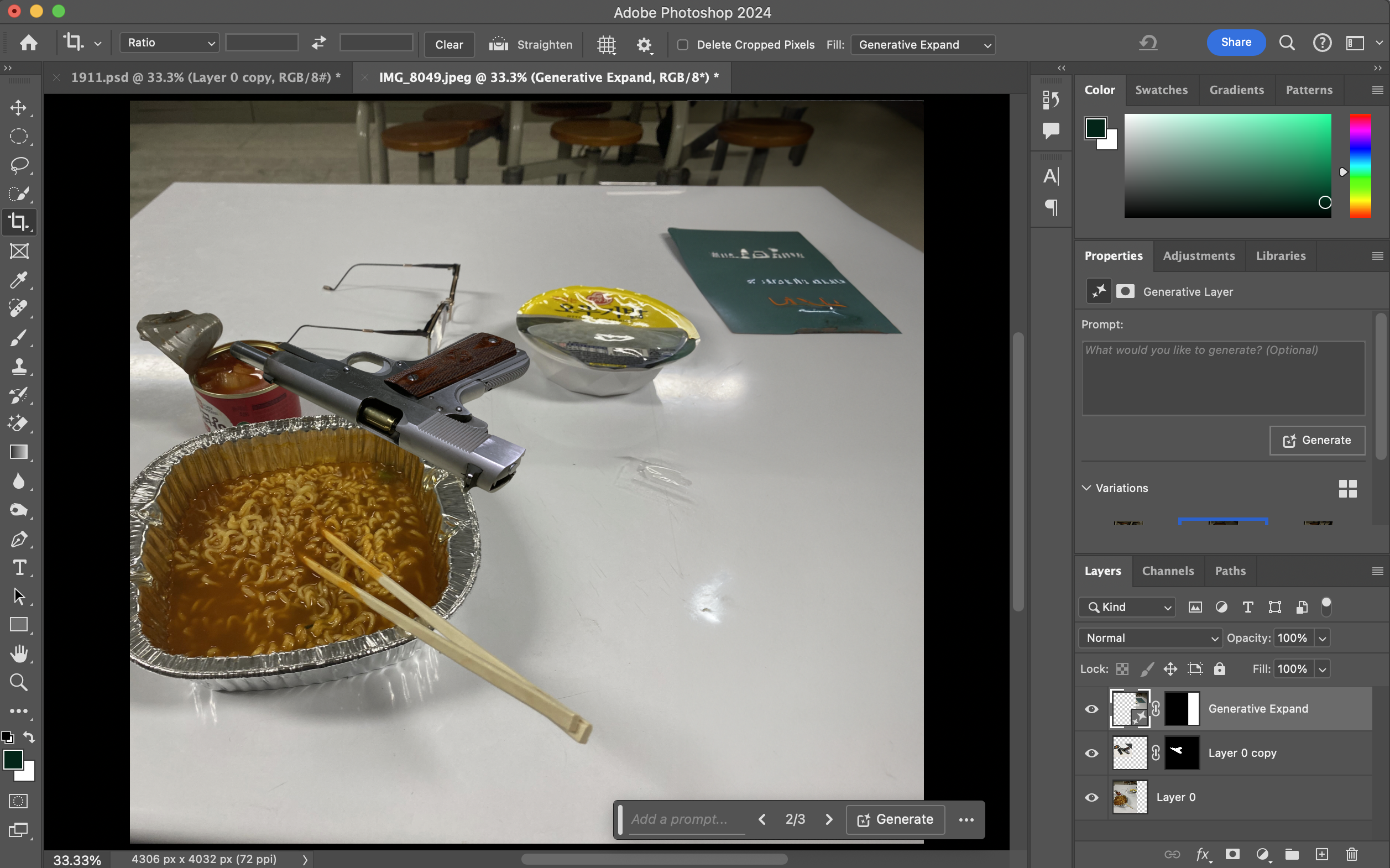1390x868 pixels.
Task: Click the Share button
Action: point(1236,43)
